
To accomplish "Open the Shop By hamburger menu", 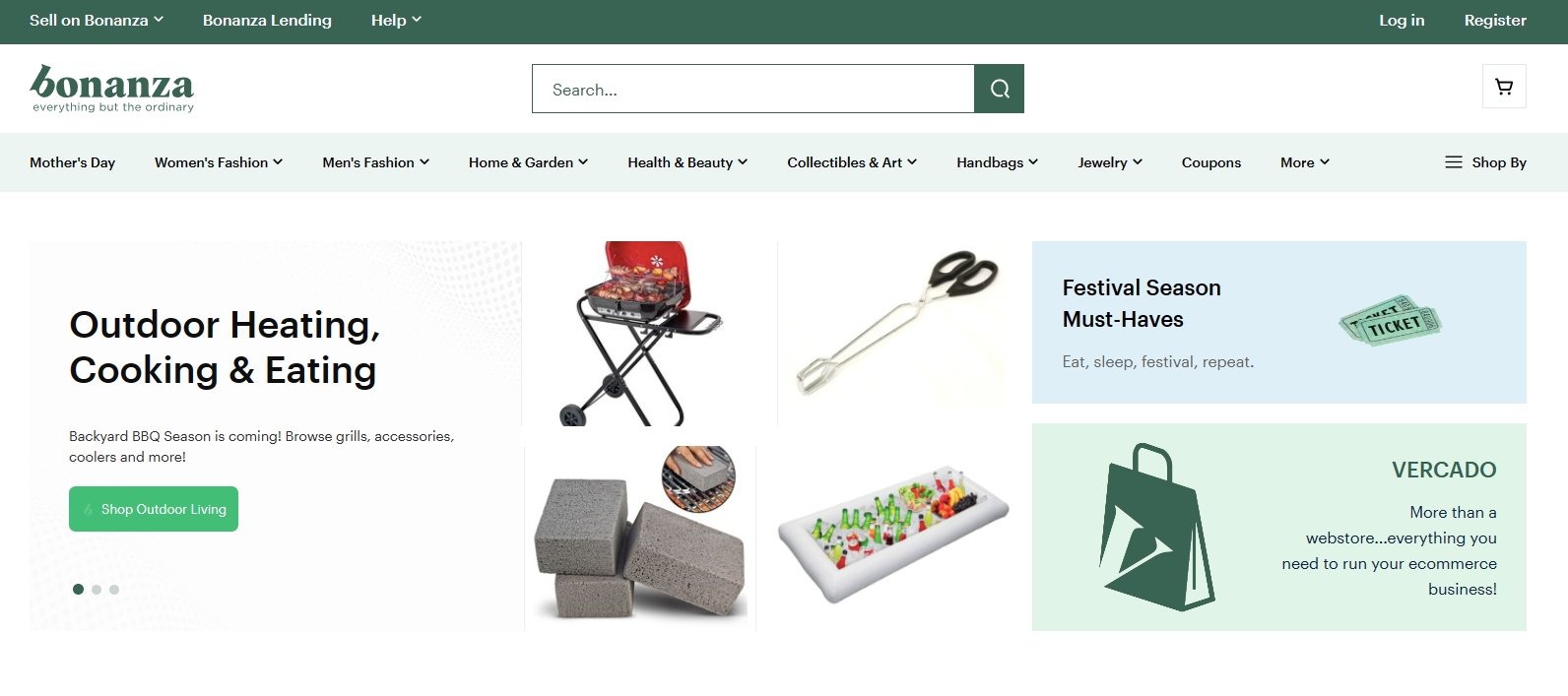I will [x=1485, y=162].
